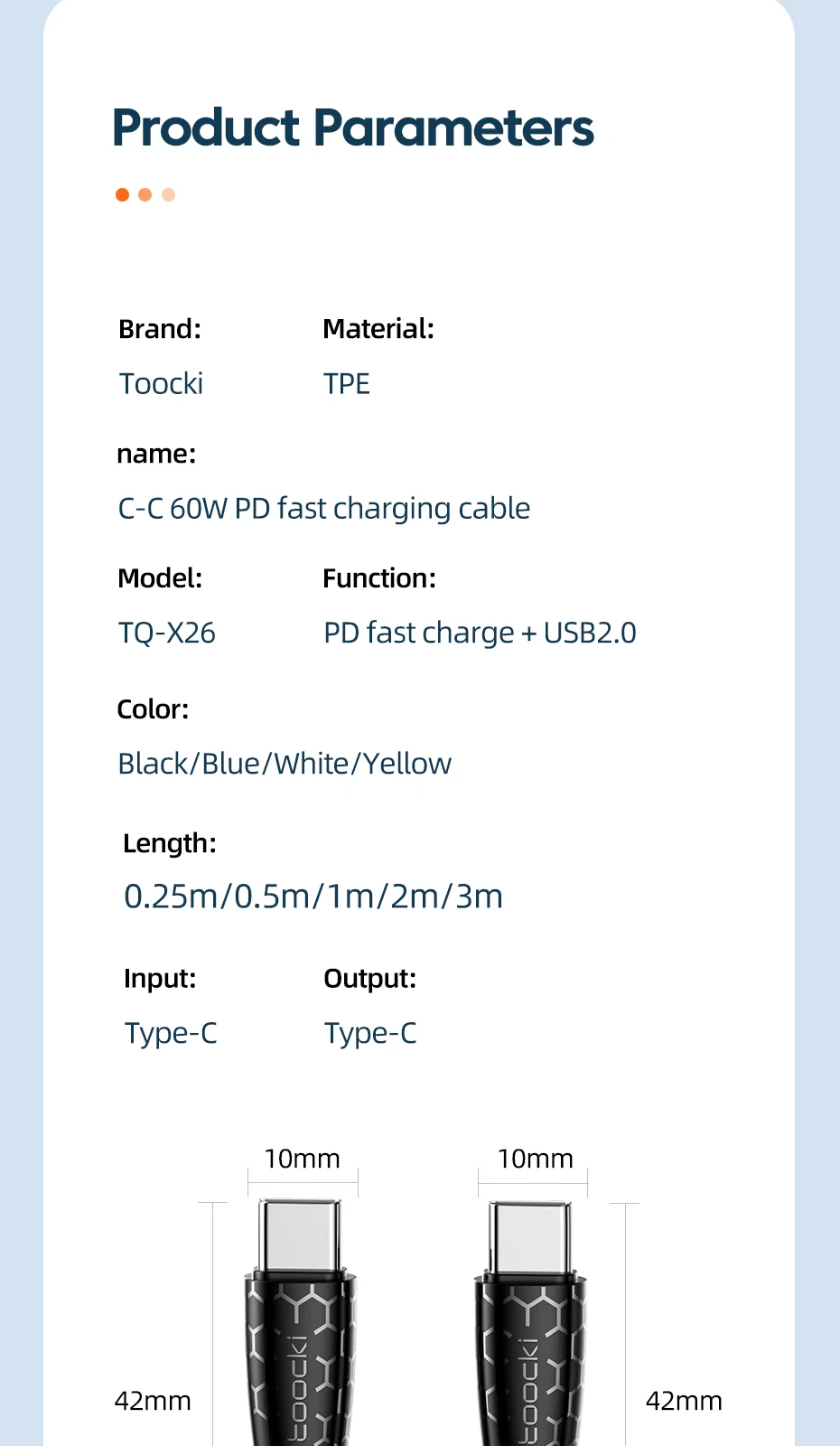The width and height of the screenshot is (840, 1446).
Task: Click the left USB-C connector image
Action: (300, 1319)
